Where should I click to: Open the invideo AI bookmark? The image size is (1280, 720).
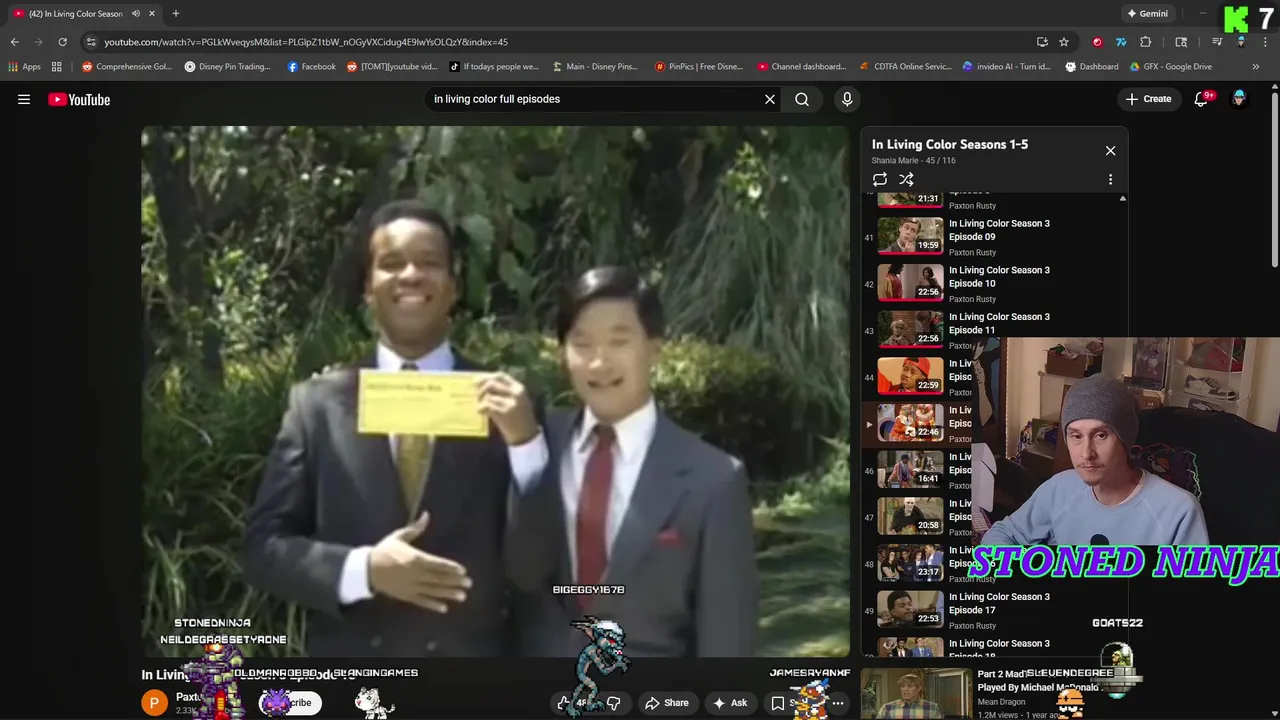pos(1007,67)
